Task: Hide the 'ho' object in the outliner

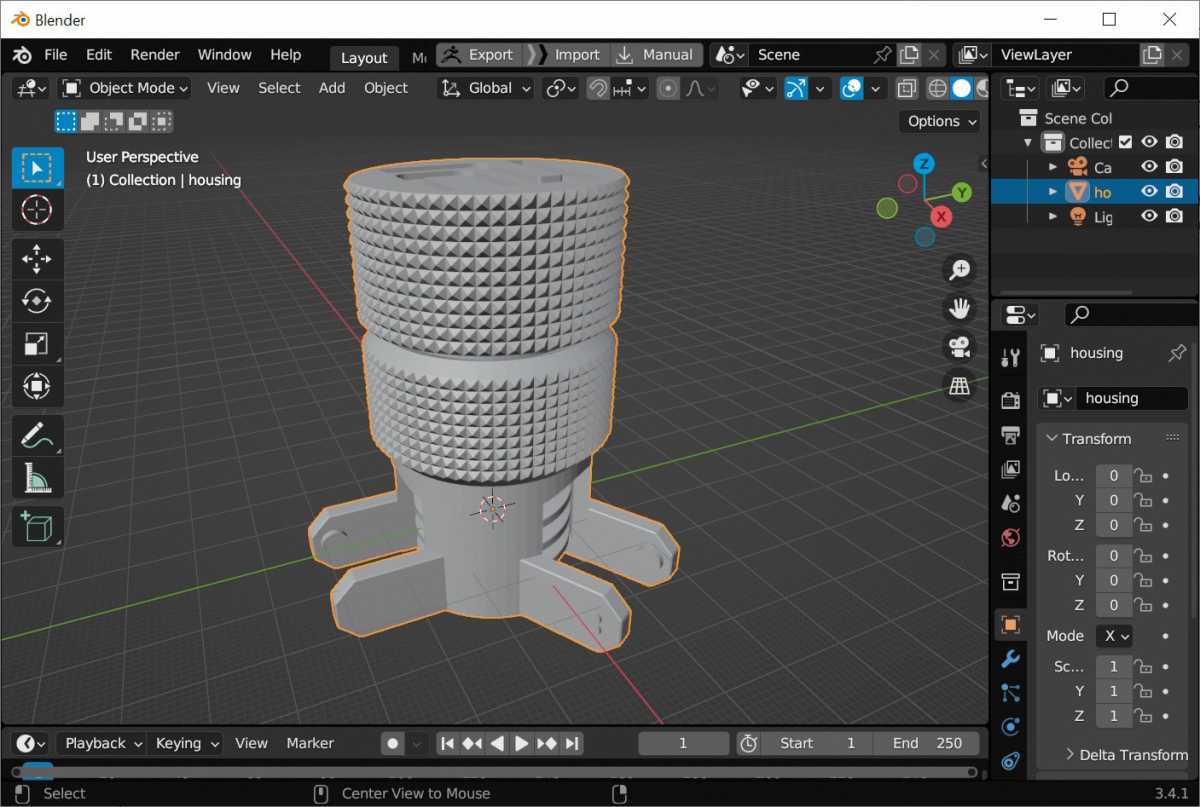Action: coord(1149,191)
